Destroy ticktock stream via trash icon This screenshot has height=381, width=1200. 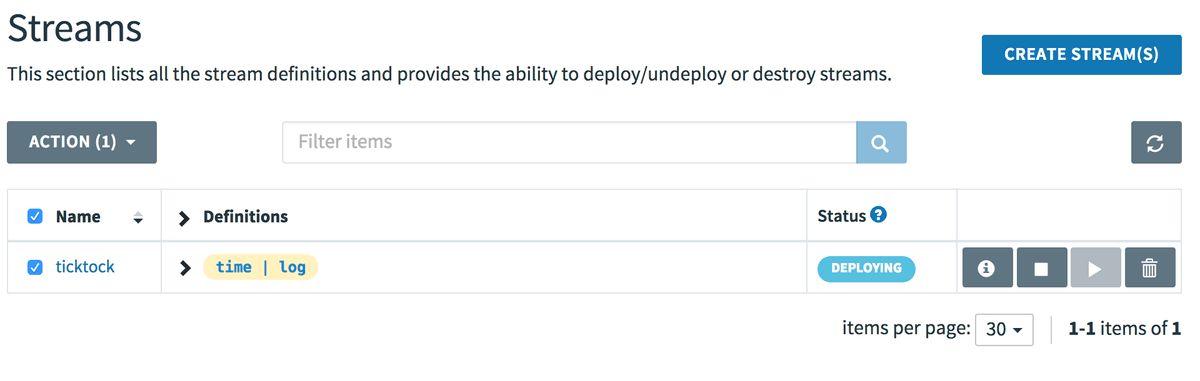[1150, 268]
